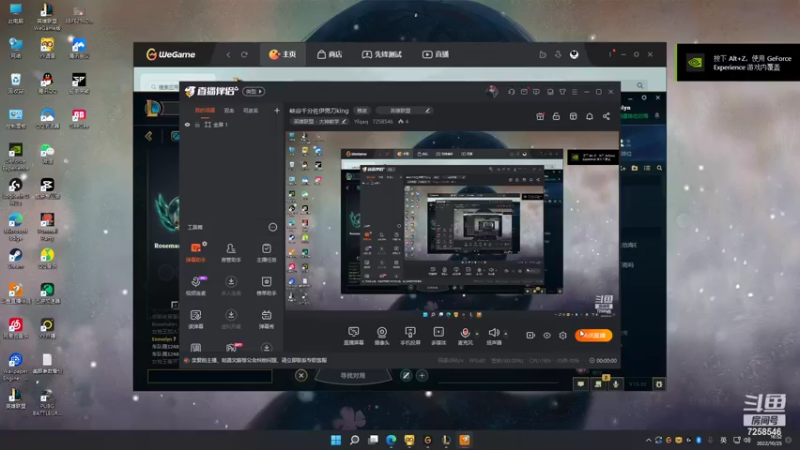Image resolution: width=800 pixels, height=450 pixels.
Task: Toggle preview eye icon near start button
Action: [x=547, y=335]
